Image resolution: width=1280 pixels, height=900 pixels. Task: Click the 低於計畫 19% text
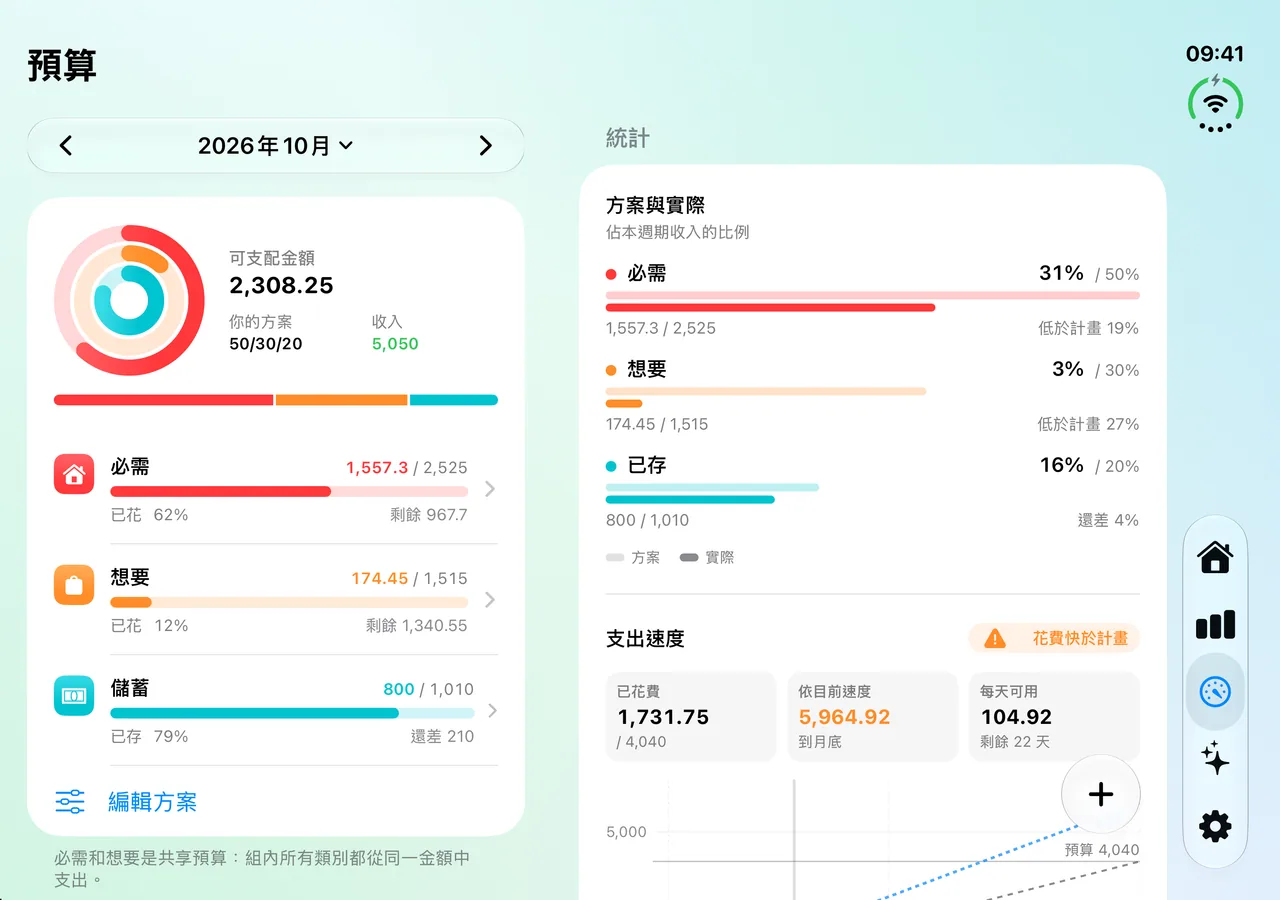(1088, 328)
